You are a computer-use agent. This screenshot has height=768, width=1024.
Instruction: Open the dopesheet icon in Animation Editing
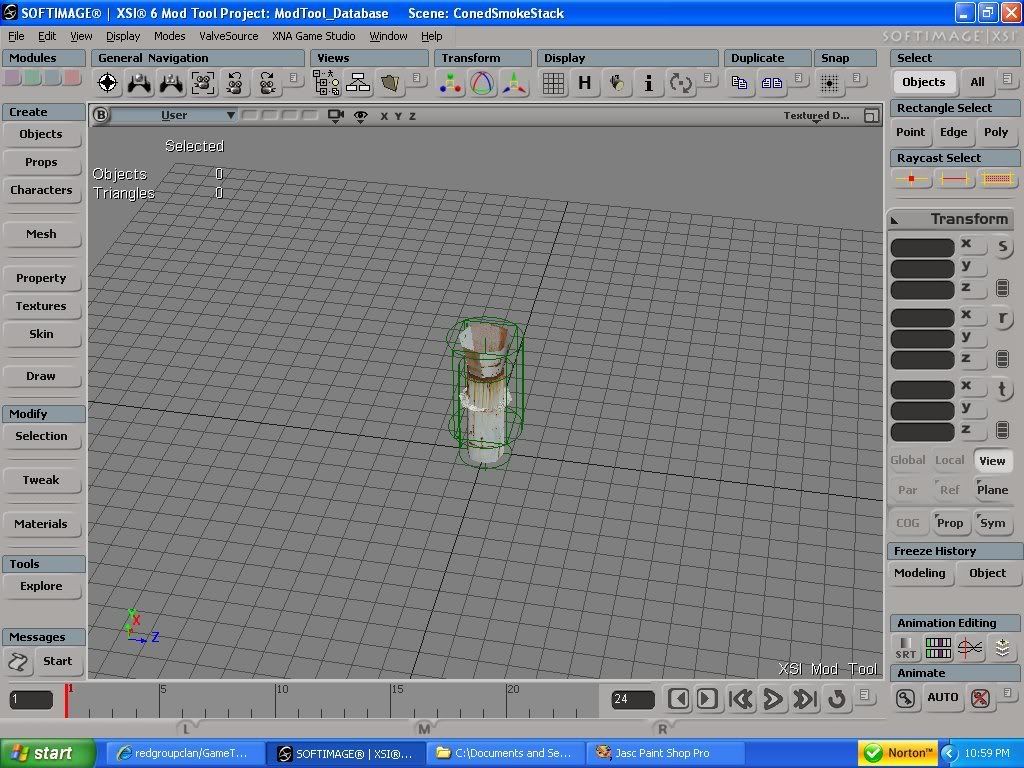click(x=938, y=648)
